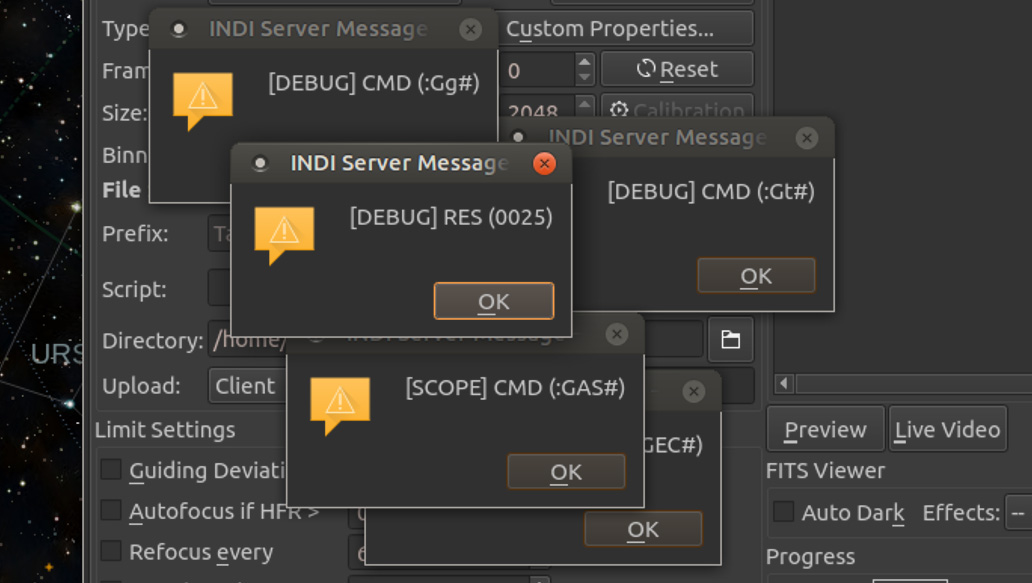Close the CMD (:GAS#) message dialog

pos(617,334)
